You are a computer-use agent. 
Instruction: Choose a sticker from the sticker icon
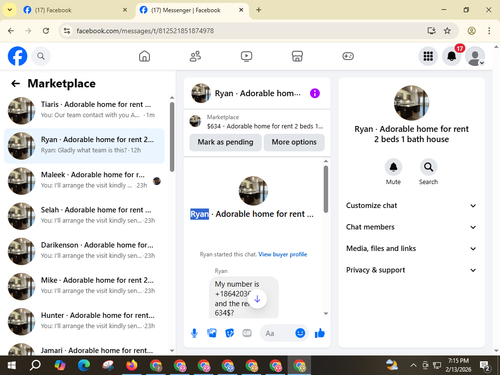coord(230,333)
